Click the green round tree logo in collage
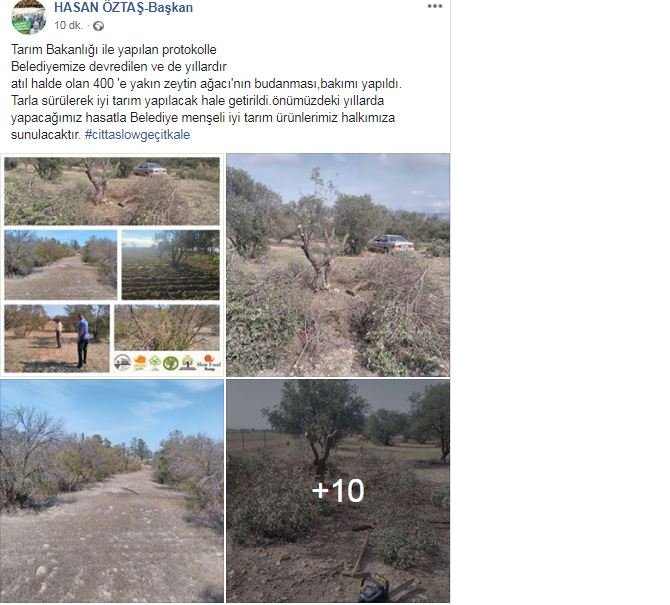Screen dimensions: 670x605 tap(170, 363)
